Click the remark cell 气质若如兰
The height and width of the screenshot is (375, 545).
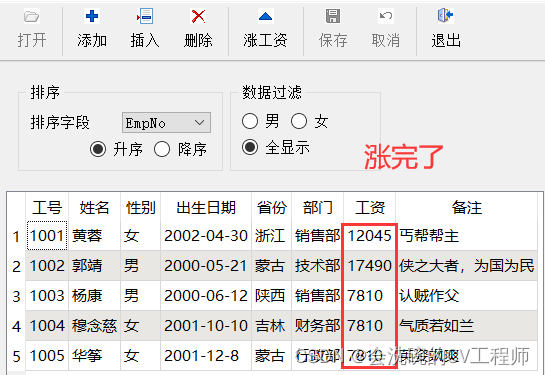pyautogui.click(x=466, y=326)
